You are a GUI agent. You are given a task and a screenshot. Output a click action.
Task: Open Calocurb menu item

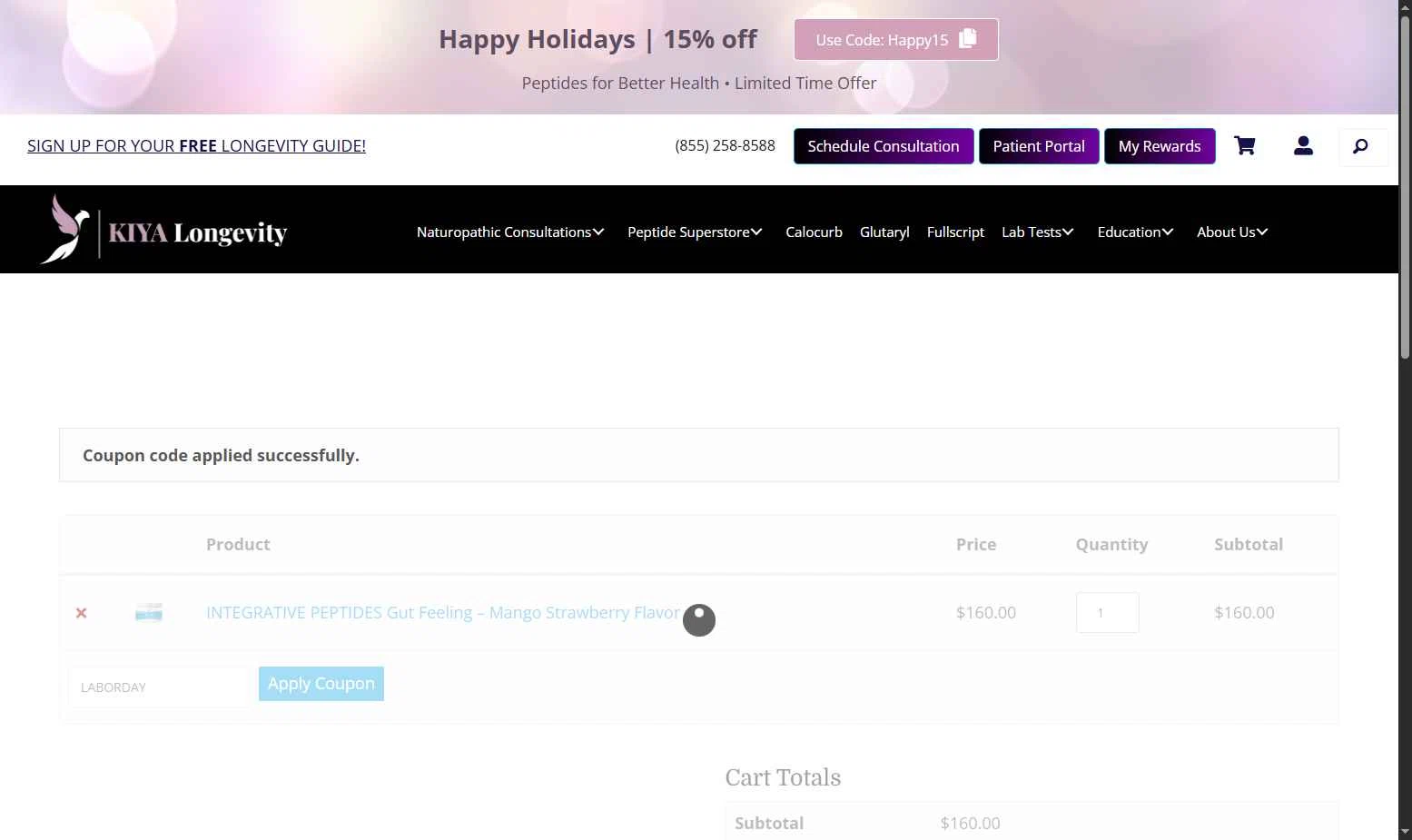coord(814,232)
